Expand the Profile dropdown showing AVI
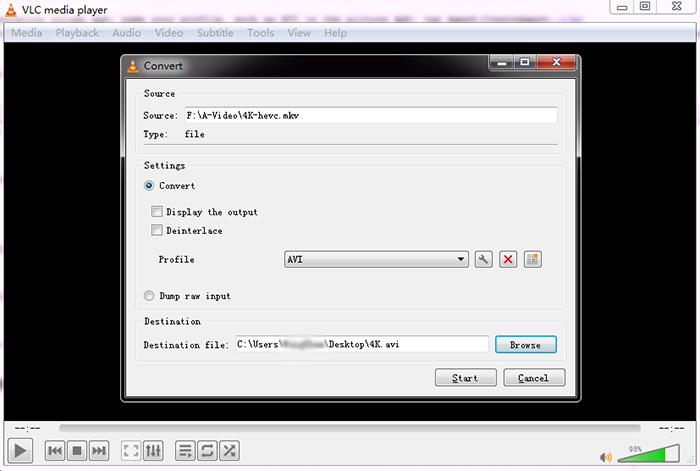The image size is (700, 471). 376,260
